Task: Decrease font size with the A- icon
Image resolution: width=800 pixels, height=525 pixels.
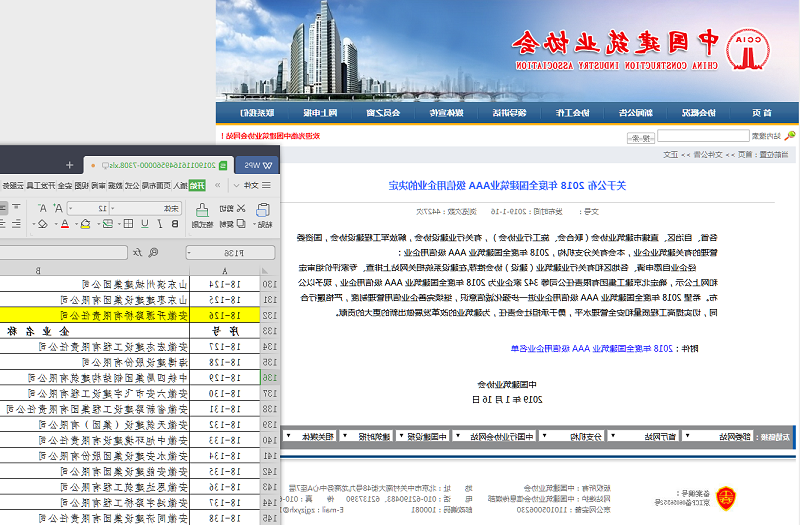Action: coord(43,208)
